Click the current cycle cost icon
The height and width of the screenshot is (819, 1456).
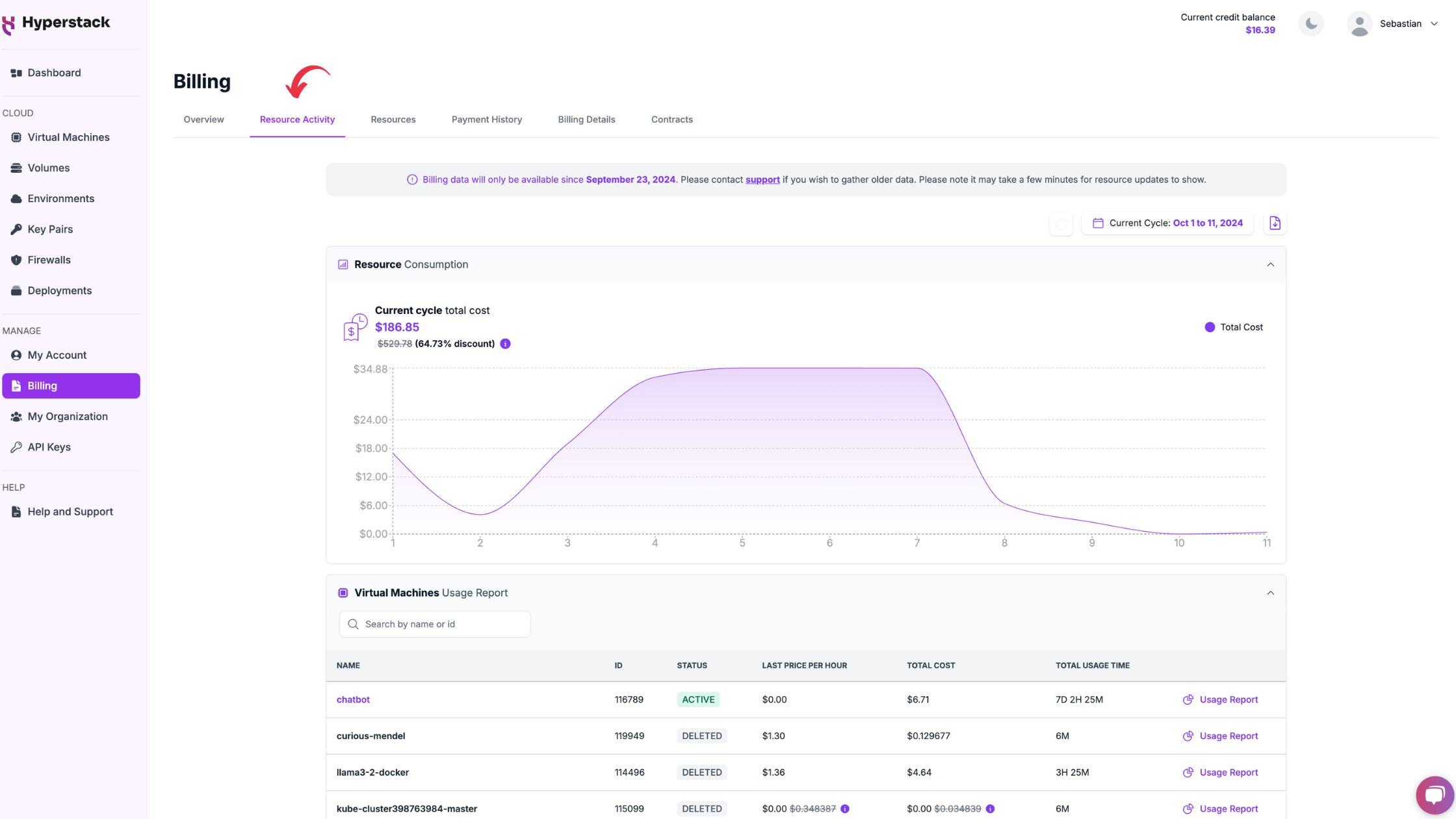coord(355,327)
